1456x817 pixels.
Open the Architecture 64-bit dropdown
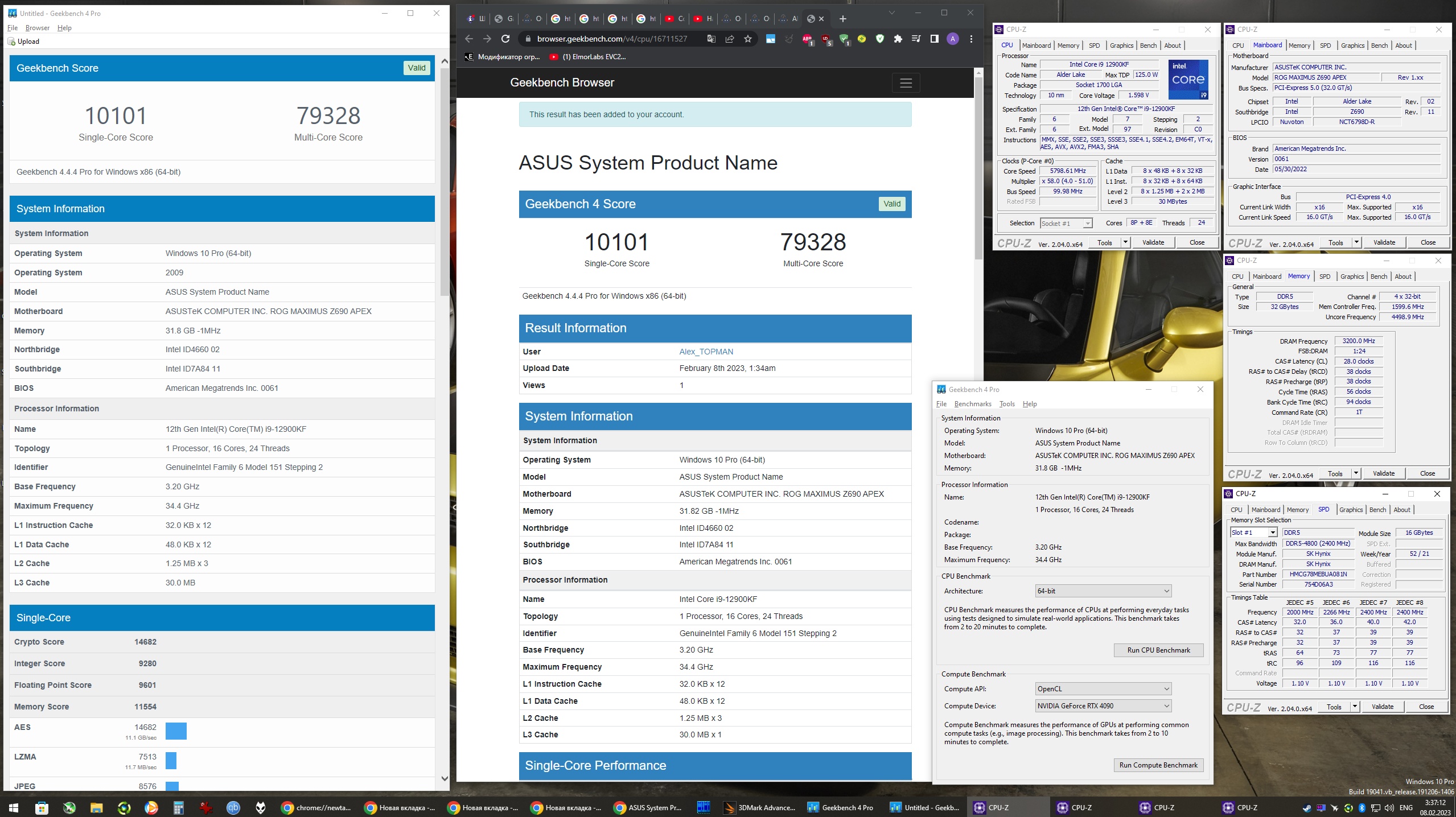coord(1103,591)
